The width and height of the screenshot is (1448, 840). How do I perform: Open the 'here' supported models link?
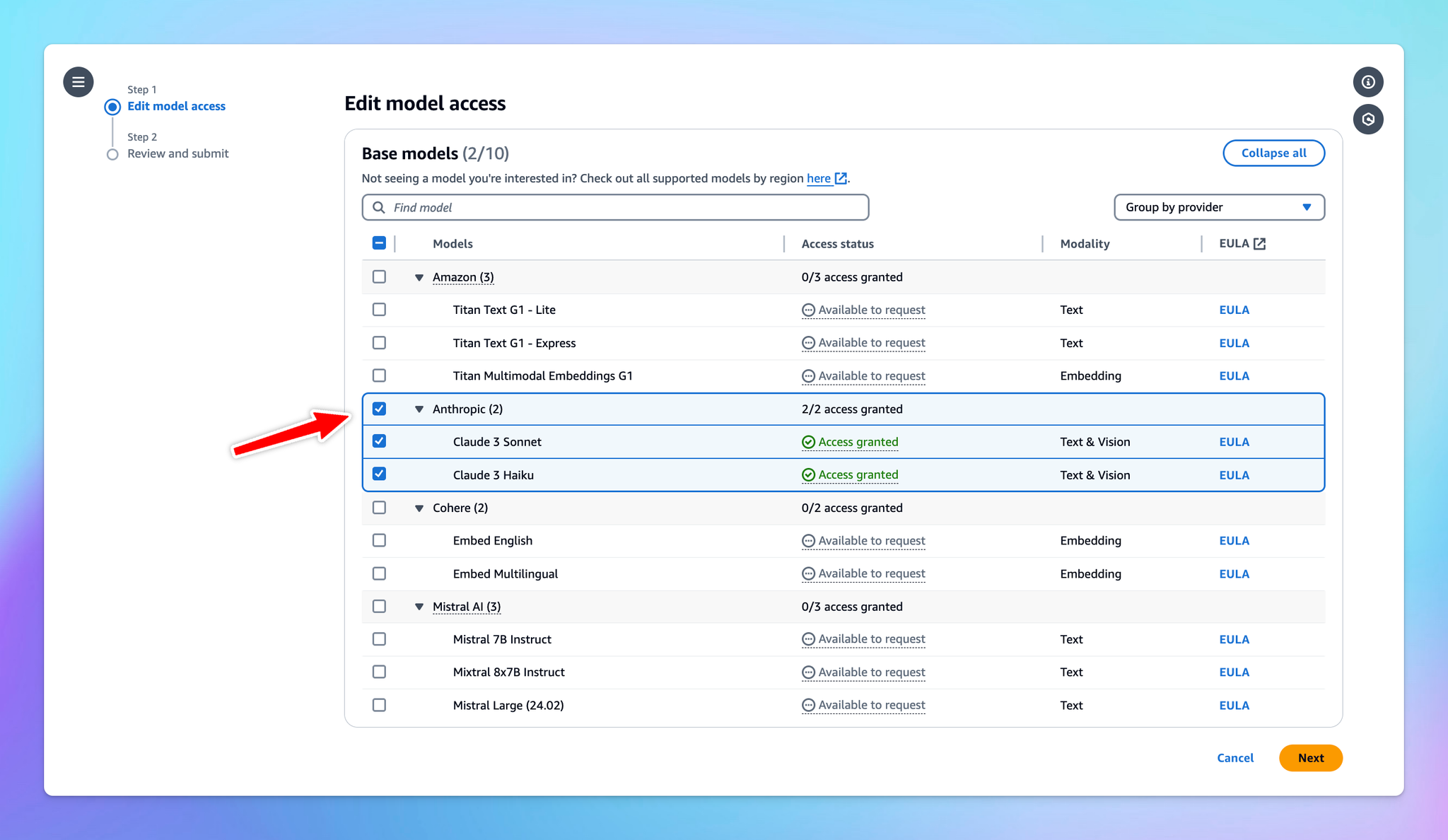click(x=819, y=178)
